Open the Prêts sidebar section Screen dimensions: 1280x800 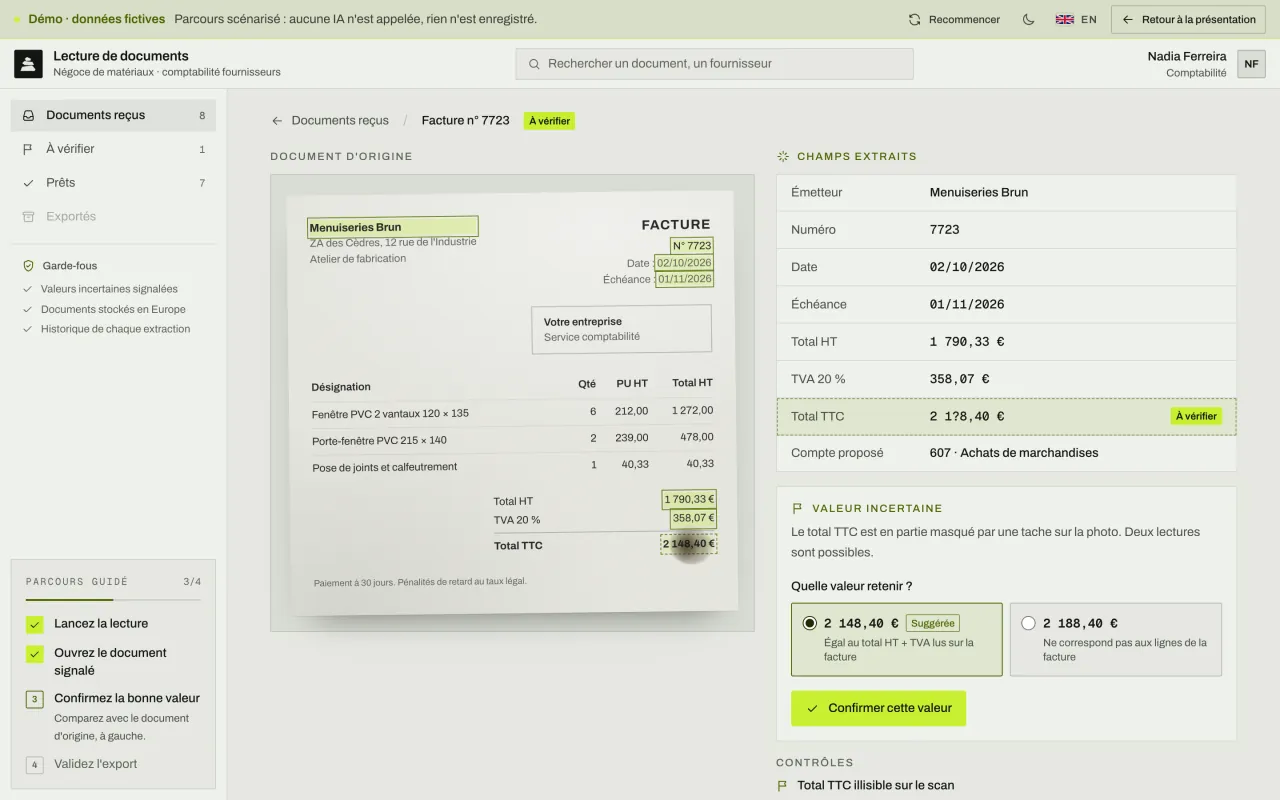(113, 183)
